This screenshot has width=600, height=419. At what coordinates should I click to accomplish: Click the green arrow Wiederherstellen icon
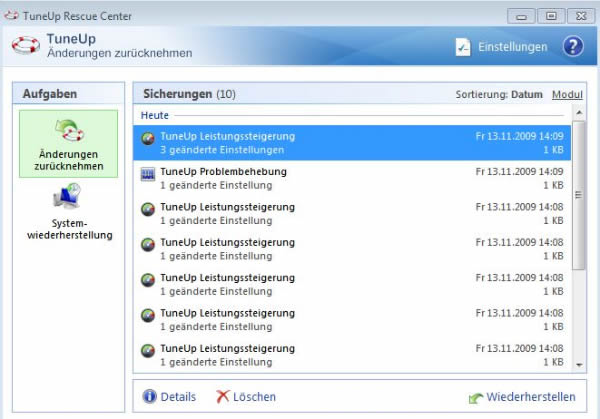coord(476,398)
